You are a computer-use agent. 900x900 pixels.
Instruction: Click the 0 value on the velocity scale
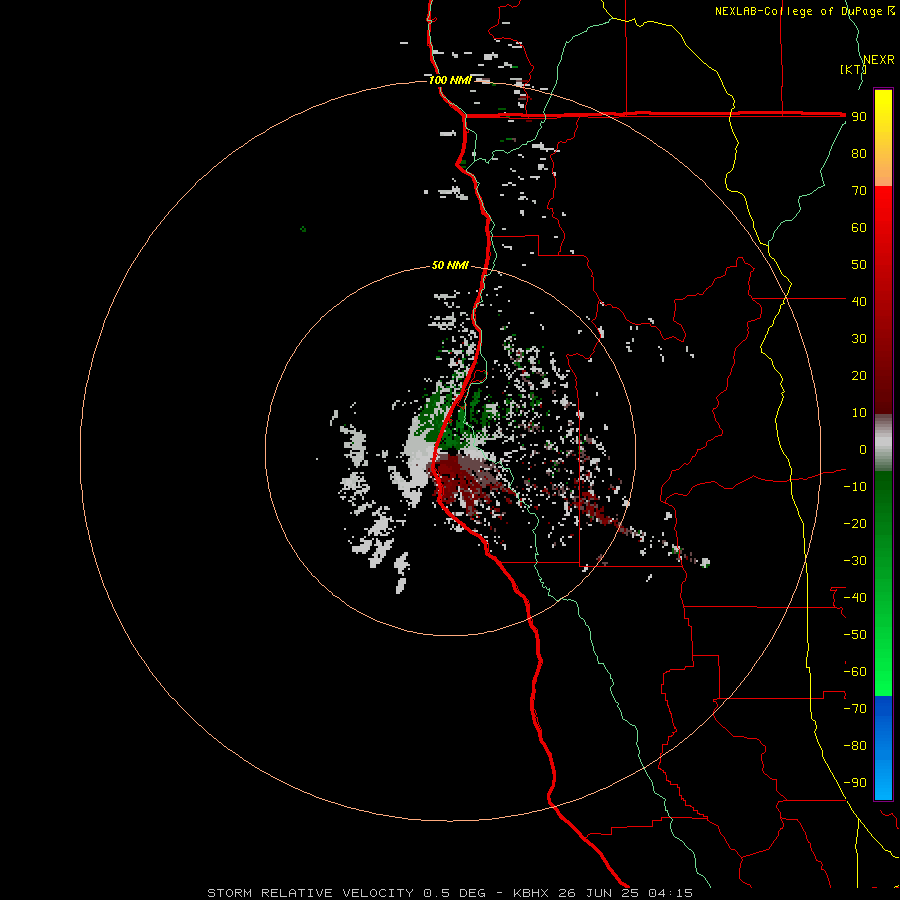[863, 449]
